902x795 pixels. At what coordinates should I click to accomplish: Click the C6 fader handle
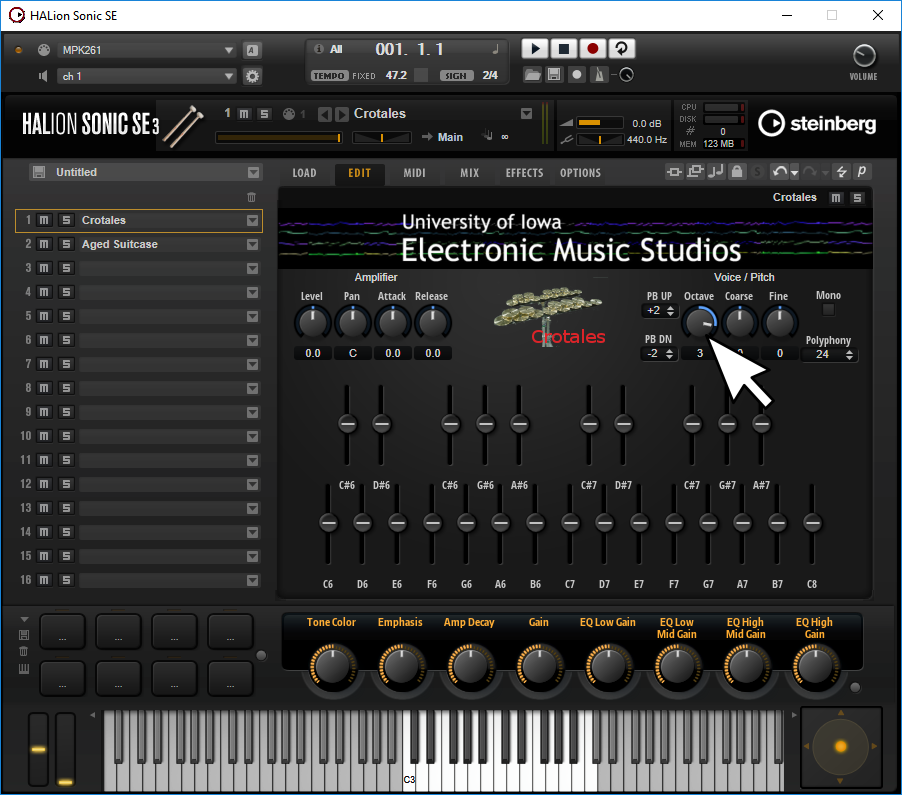(x=328, y=523)
